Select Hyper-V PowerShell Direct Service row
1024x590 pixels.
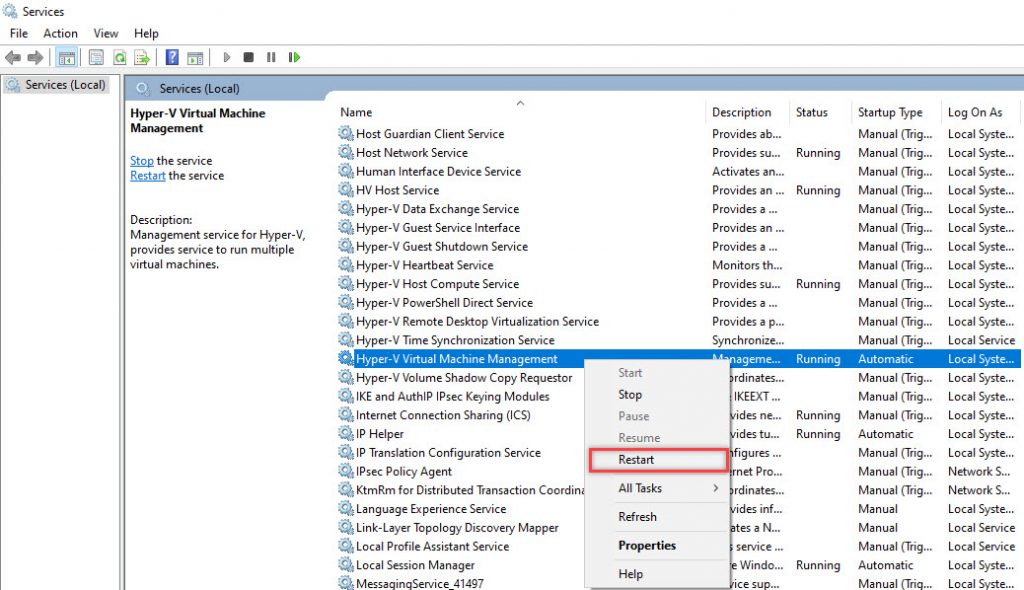click(678, 303)
